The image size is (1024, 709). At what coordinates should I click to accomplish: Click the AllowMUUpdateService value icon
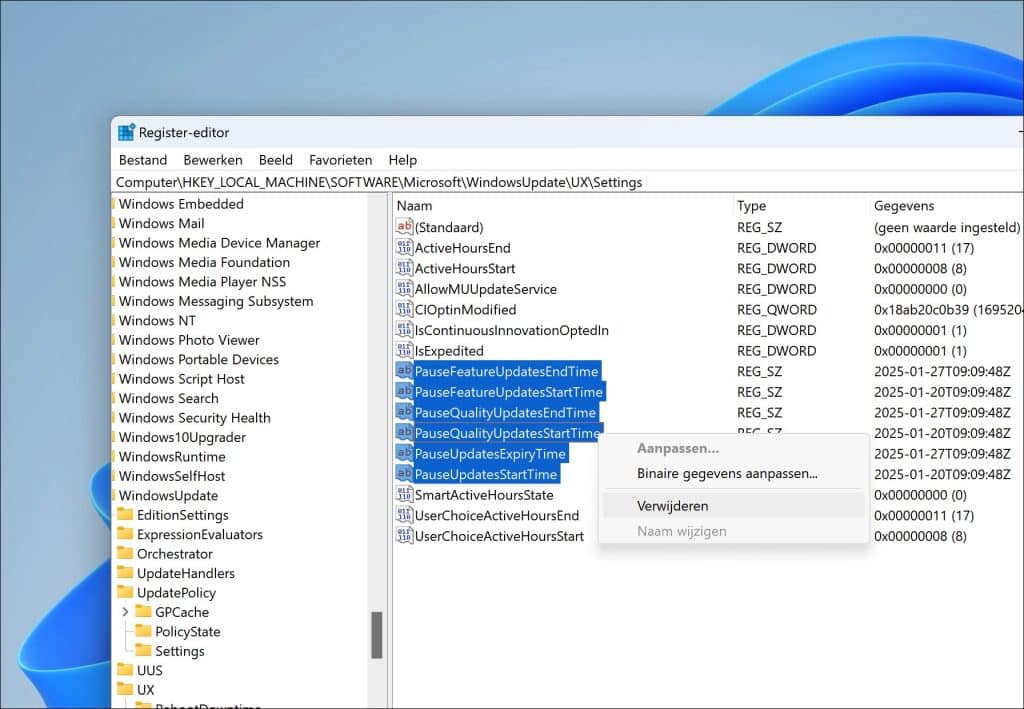404,289
